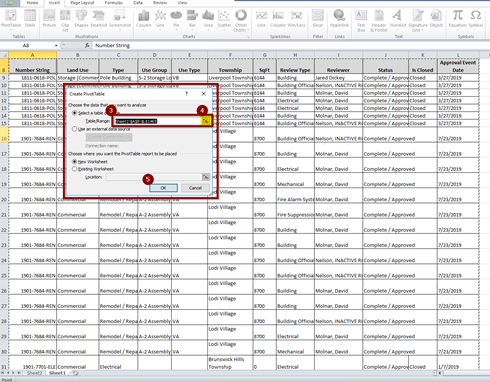The image size is (490, 382).
Task: Click the Fire Alarm System review type cell
Action: pos(295,196)
